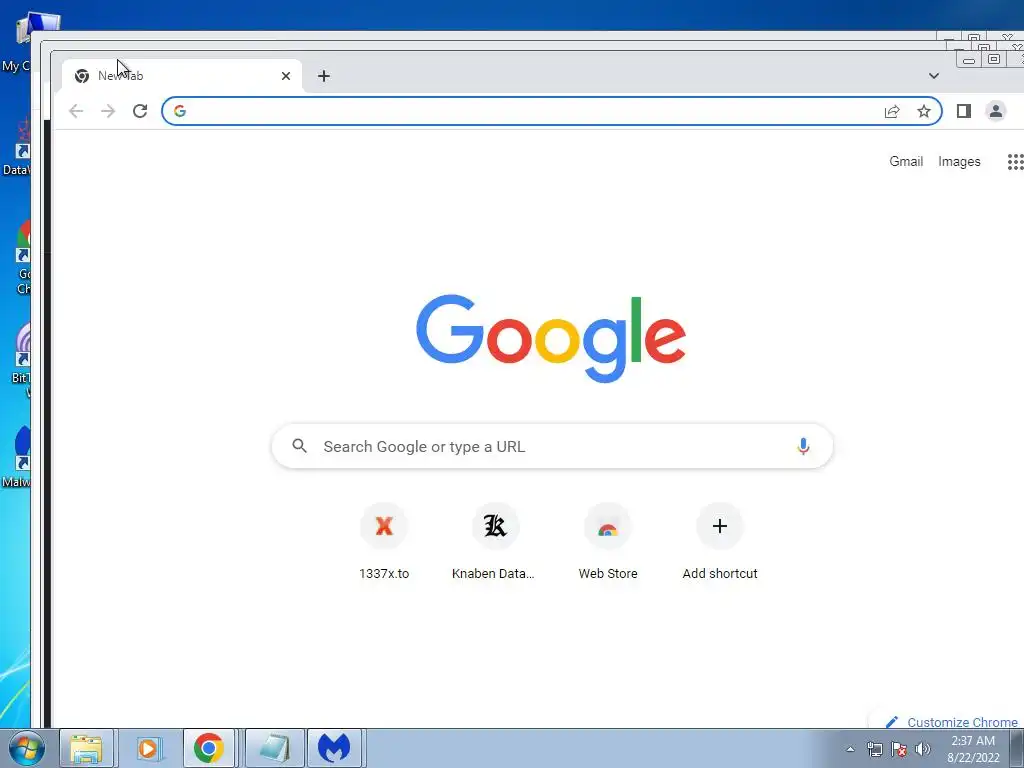This screenshot has width=1024, height=768.
Task: Open a new tab with the plus button
Action: click(x=324, y=76)
